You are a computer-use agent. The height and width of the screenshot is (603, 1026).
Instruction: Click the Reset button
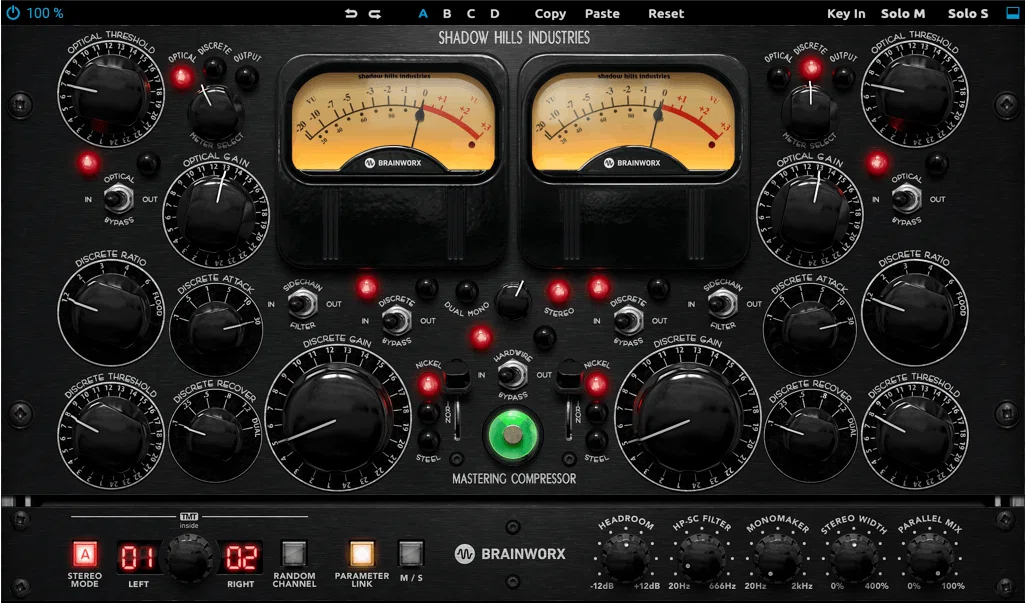[665, 13]
